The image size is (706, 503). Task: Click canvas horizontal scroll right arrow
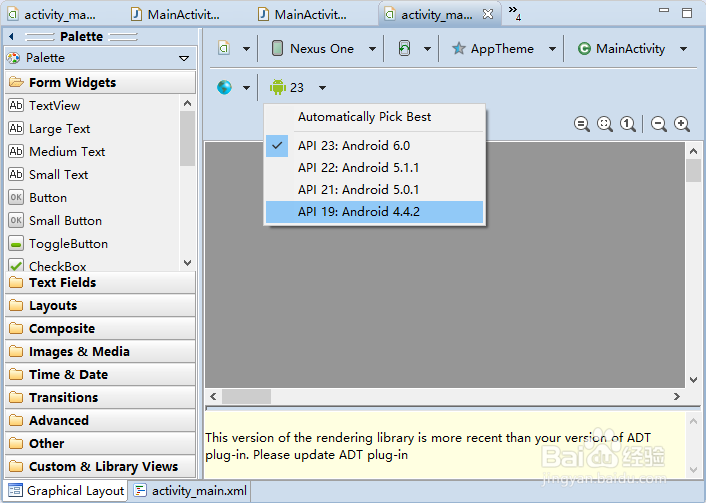tap(677, 397)
